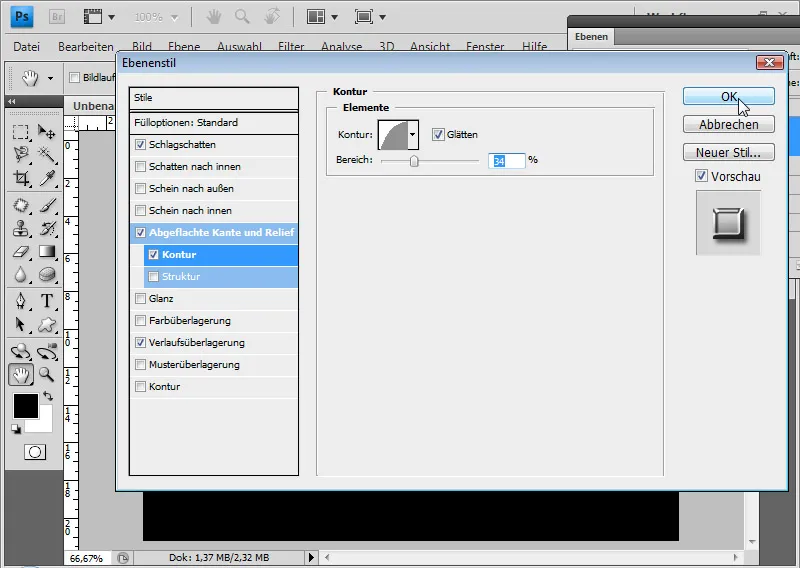Toggle Abgeflachte Kante und Relief checkbox

click(x=140, y=233)
